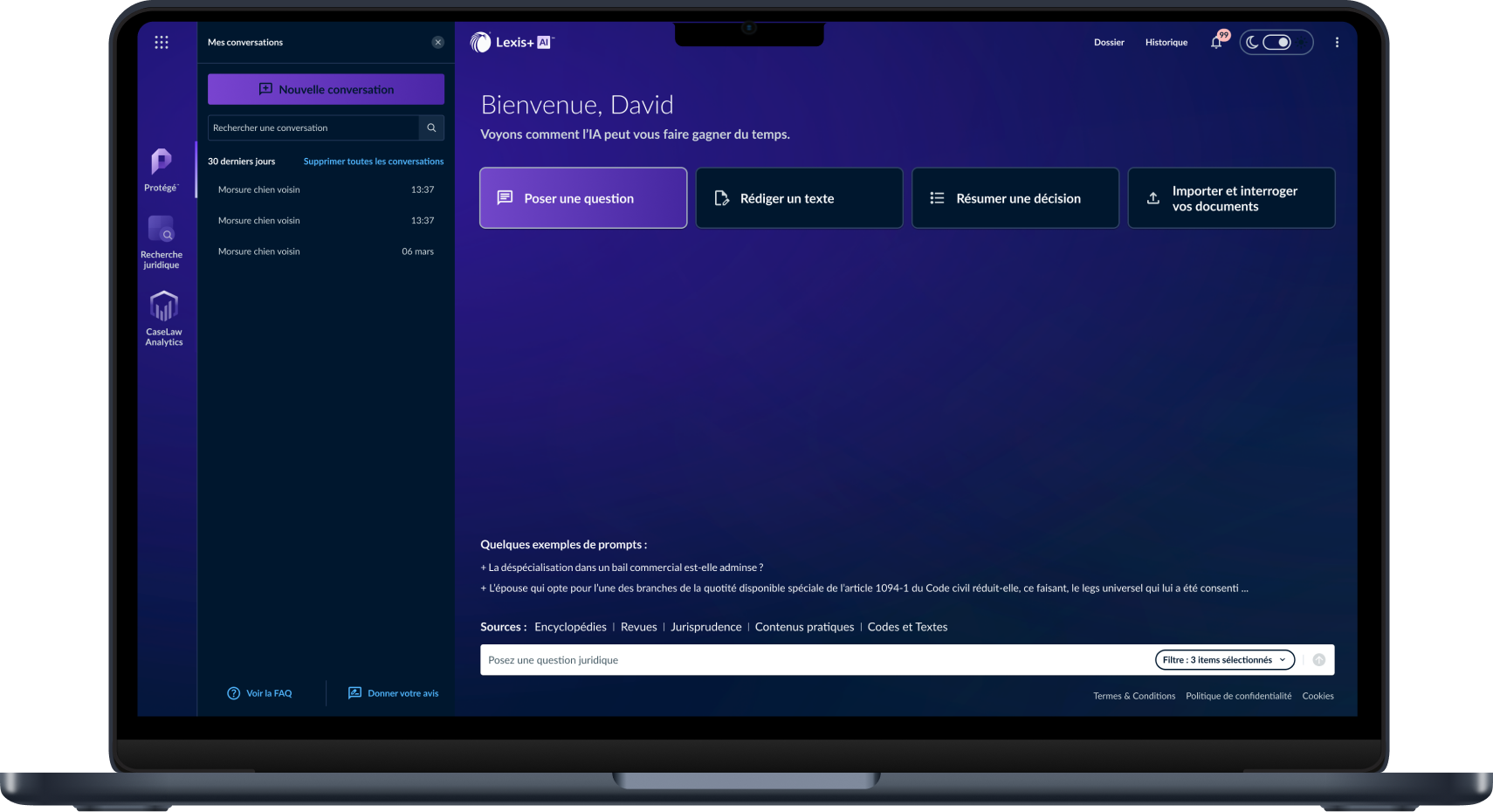
Task: Open the app launcher grid icon
Action: 162,41
